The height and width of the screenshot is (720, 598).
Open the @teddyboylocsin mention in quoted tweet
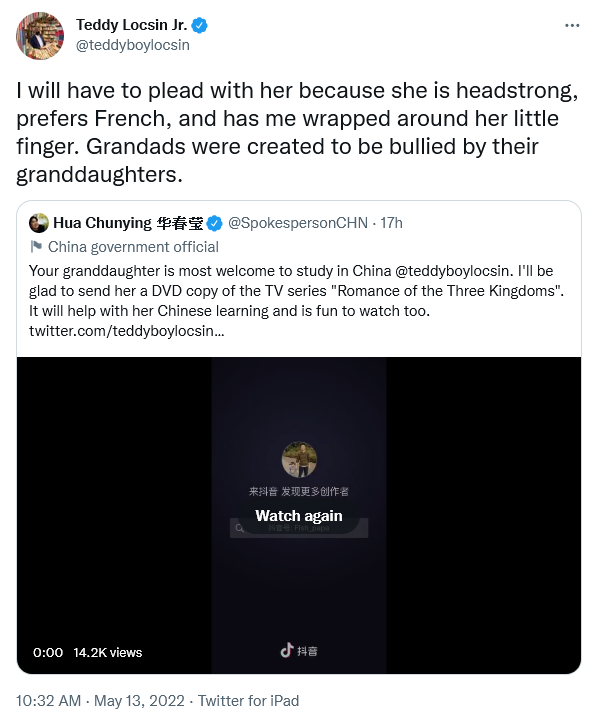[452, 271]
